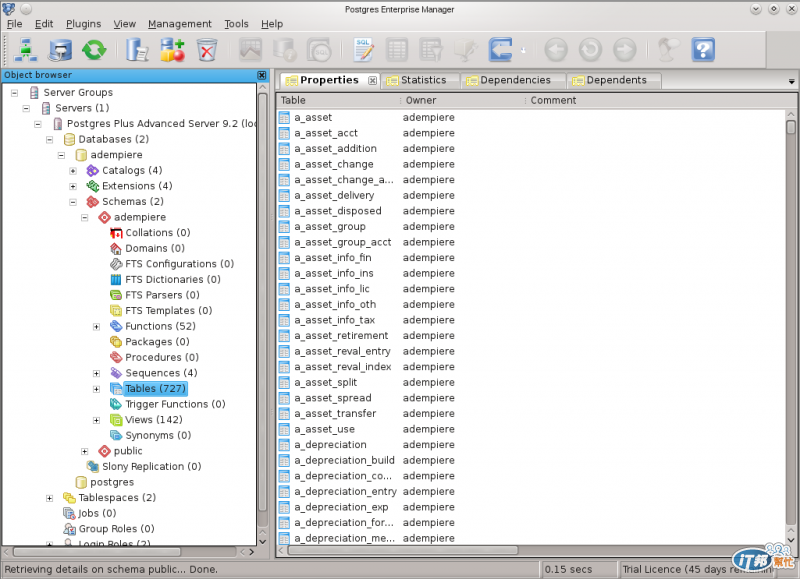Screen dimensions: 800x579
Task: Select Jobs (0) in tree
Action: 97,513
